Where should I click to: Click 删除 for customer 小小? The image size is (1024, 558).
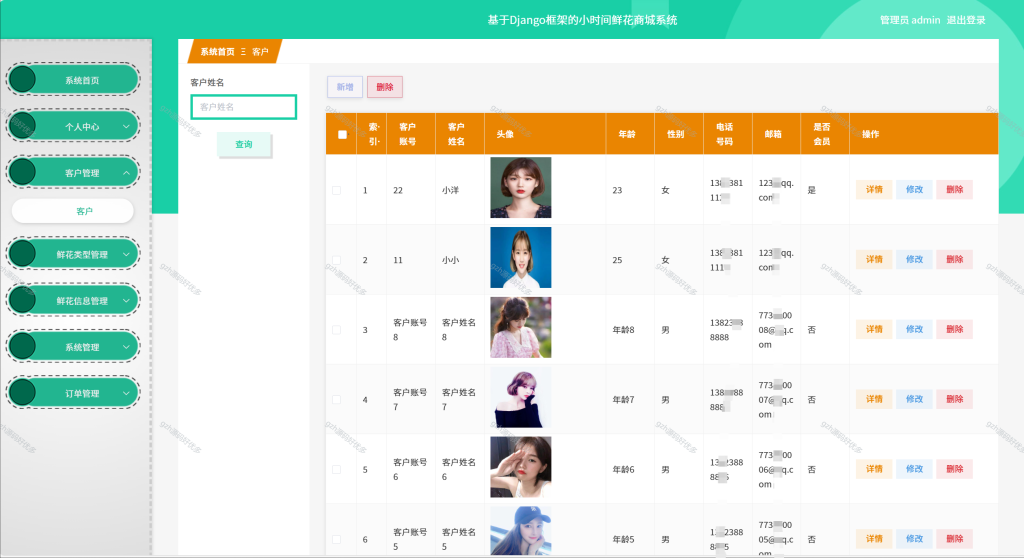click(955, 259)
